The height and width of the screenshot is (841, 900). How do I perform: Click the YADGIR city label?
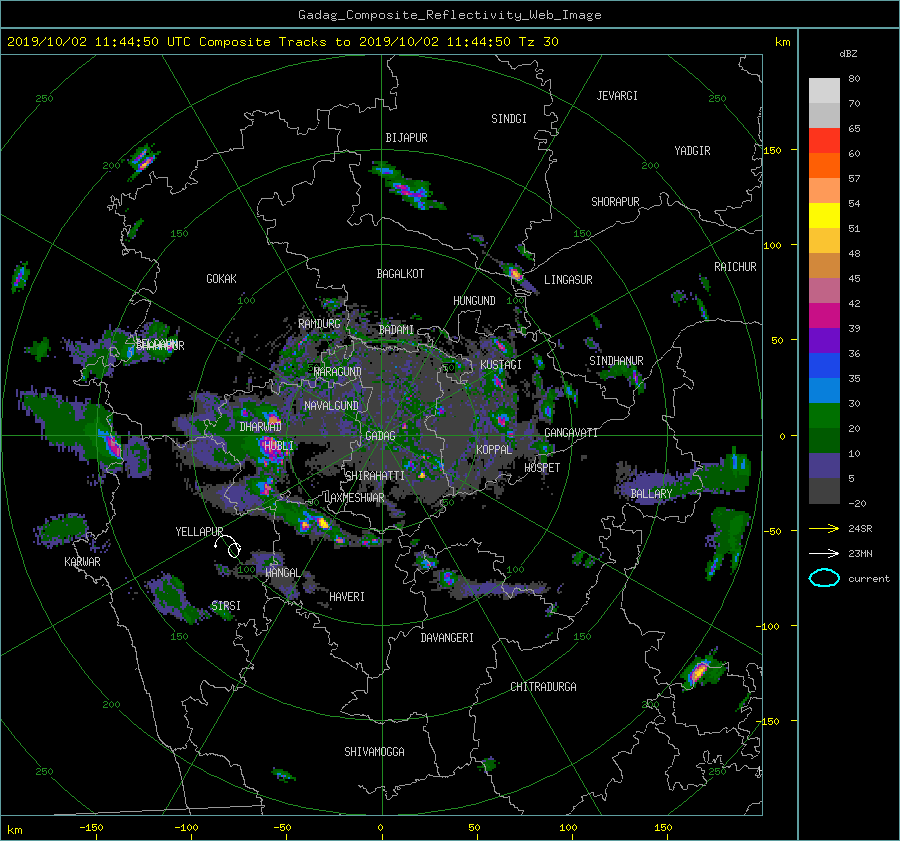692,151
